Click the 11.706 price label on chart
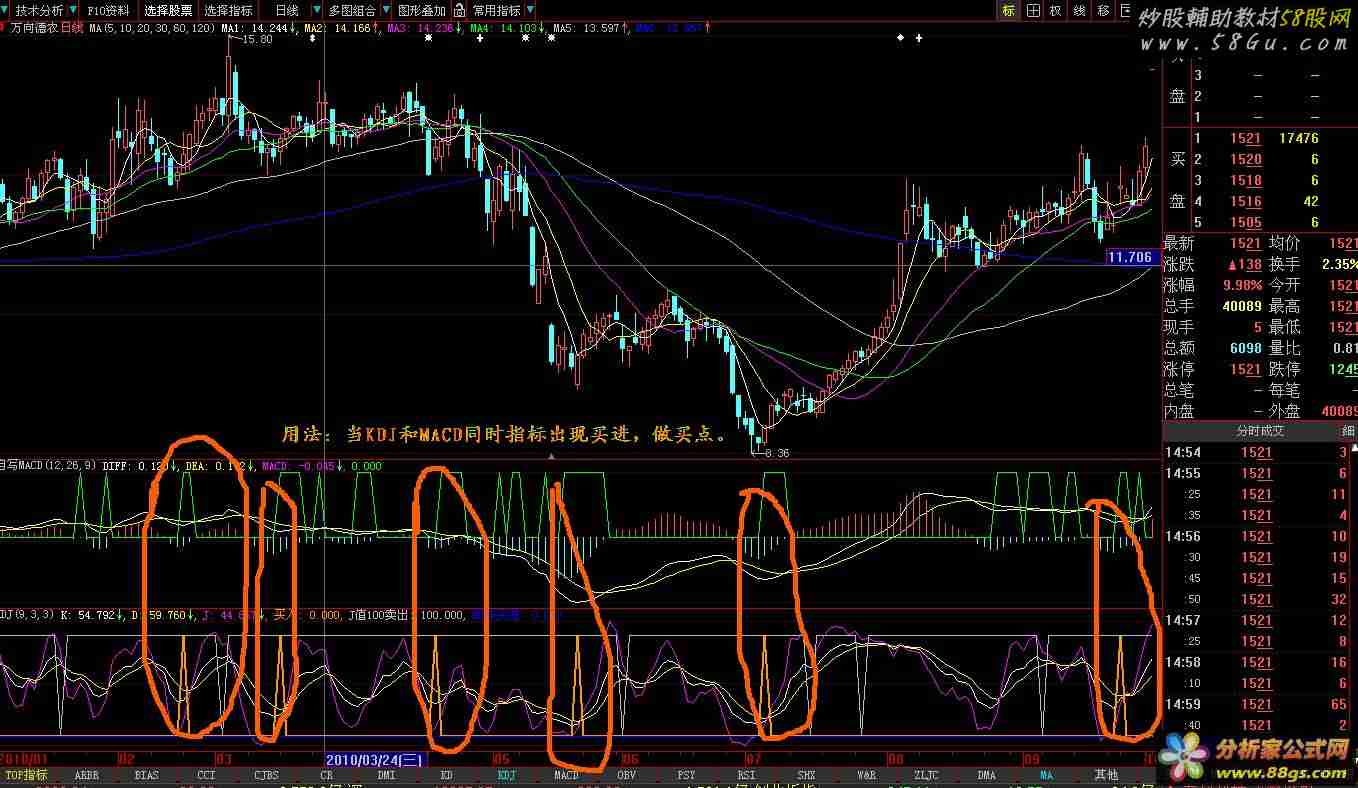This screenshot has width=1358, height=788. (x=1131, y=258)
